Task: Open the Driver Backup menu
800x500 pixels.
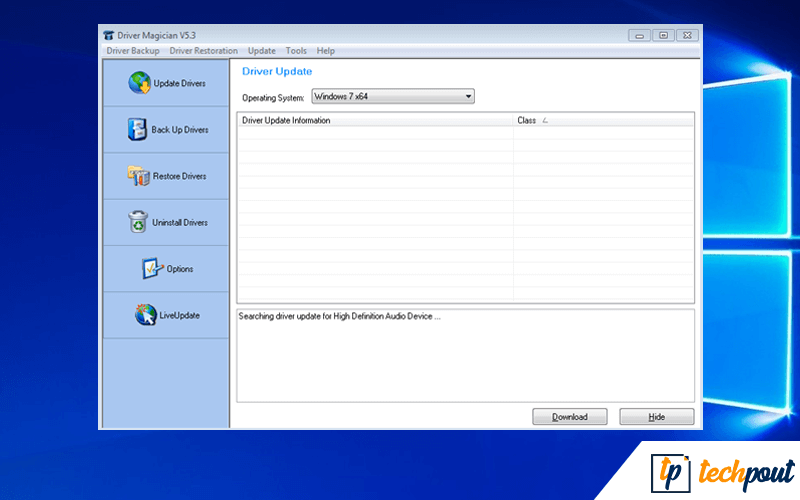Action: (x=132, y=51)
